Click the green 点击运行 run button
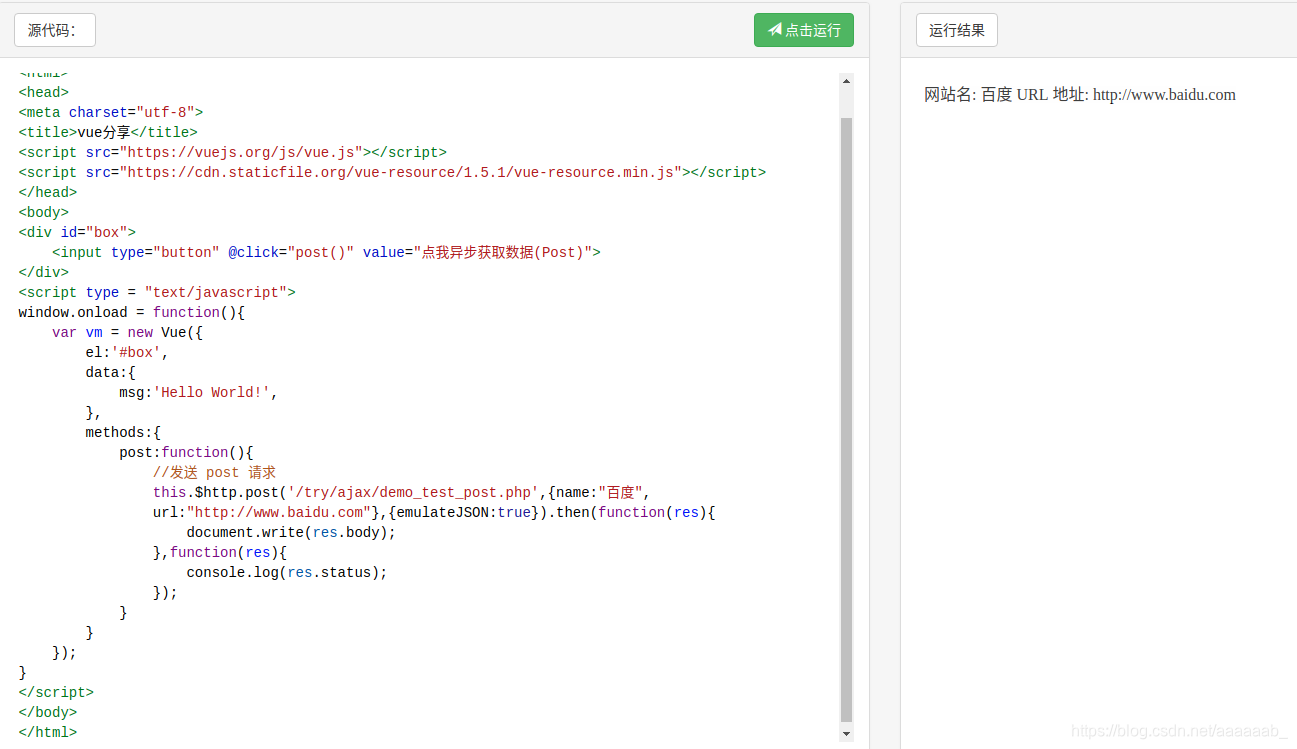Image resolution: width=1297 pixels, height=749 pixels. [x=803, y=30]
